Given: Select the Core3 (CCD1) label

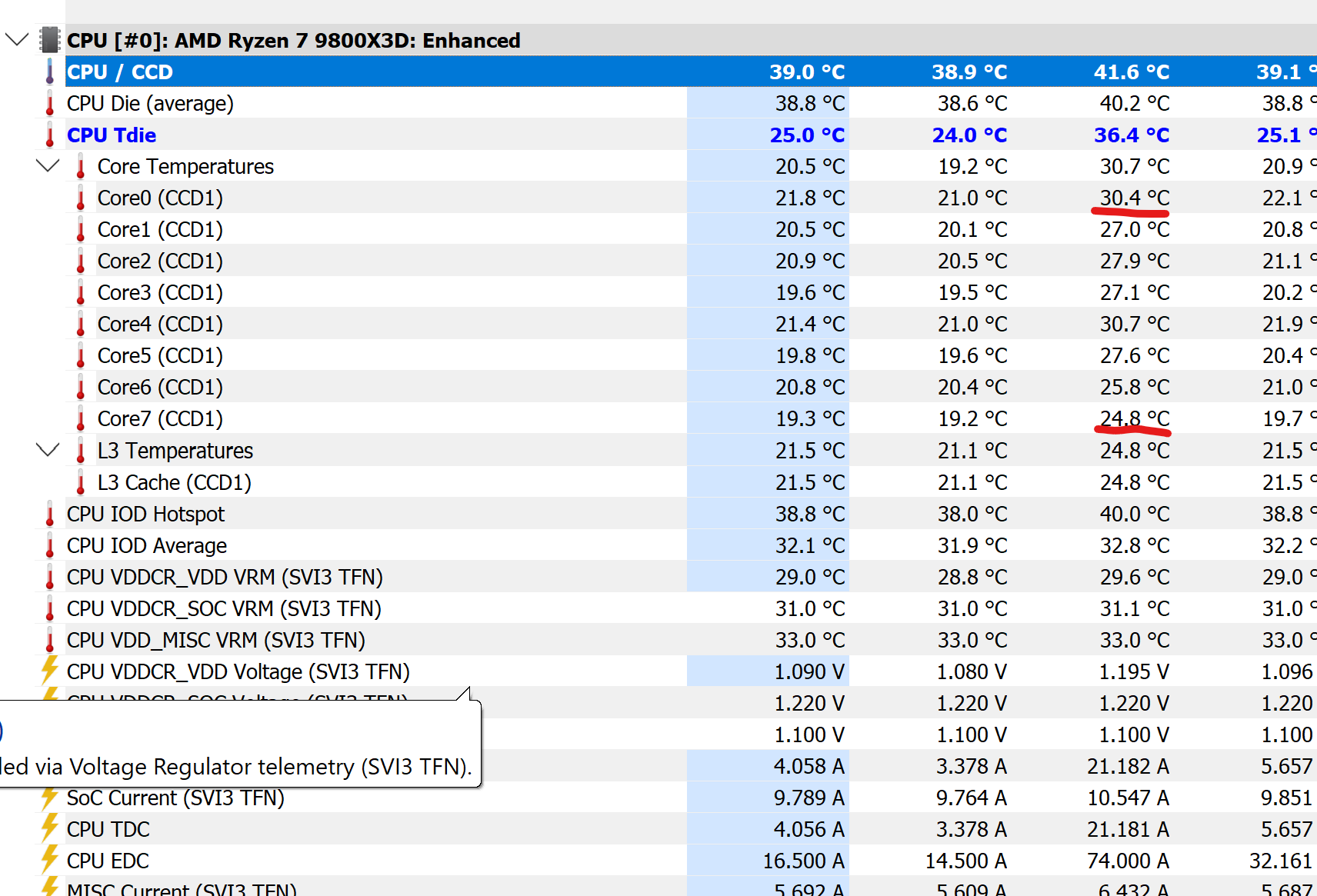Looking at the screenshot, I should click(160, 292).
